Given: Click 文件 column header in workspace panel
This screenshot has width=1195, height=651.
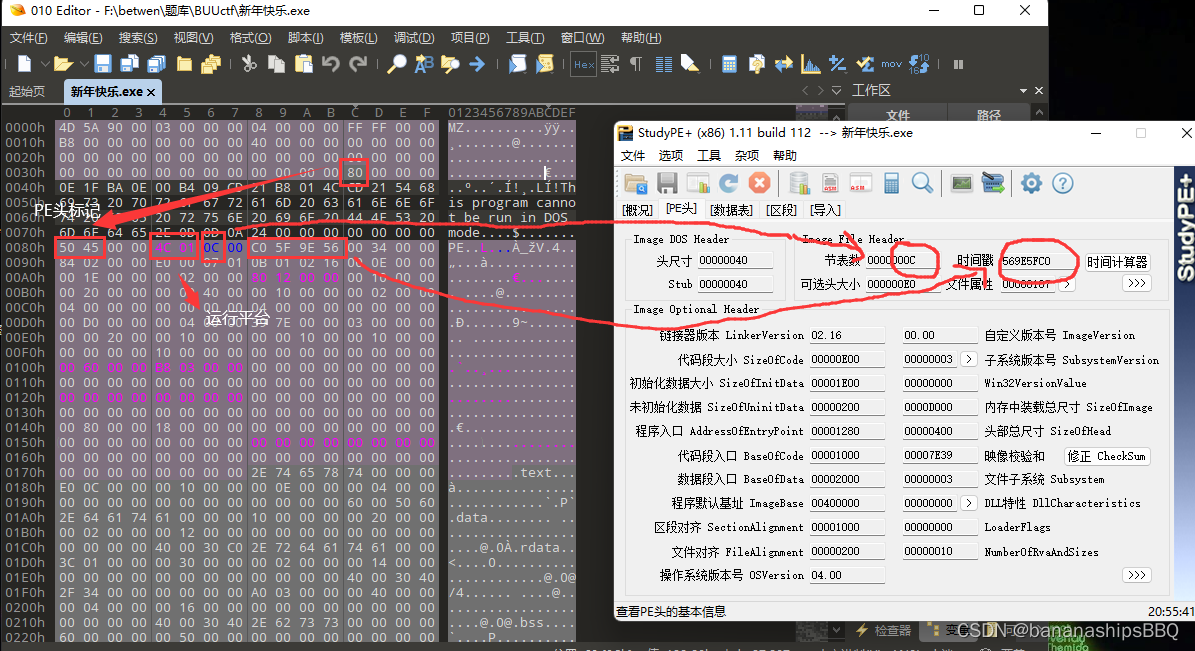Looking at the screenshot, I should (x=898, y=114).
